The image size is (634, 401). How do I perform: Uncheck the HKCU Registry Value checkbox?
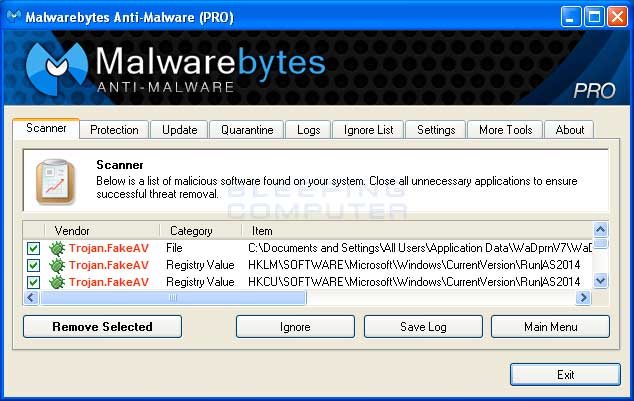pyautogui.click(x=34, y=282)
